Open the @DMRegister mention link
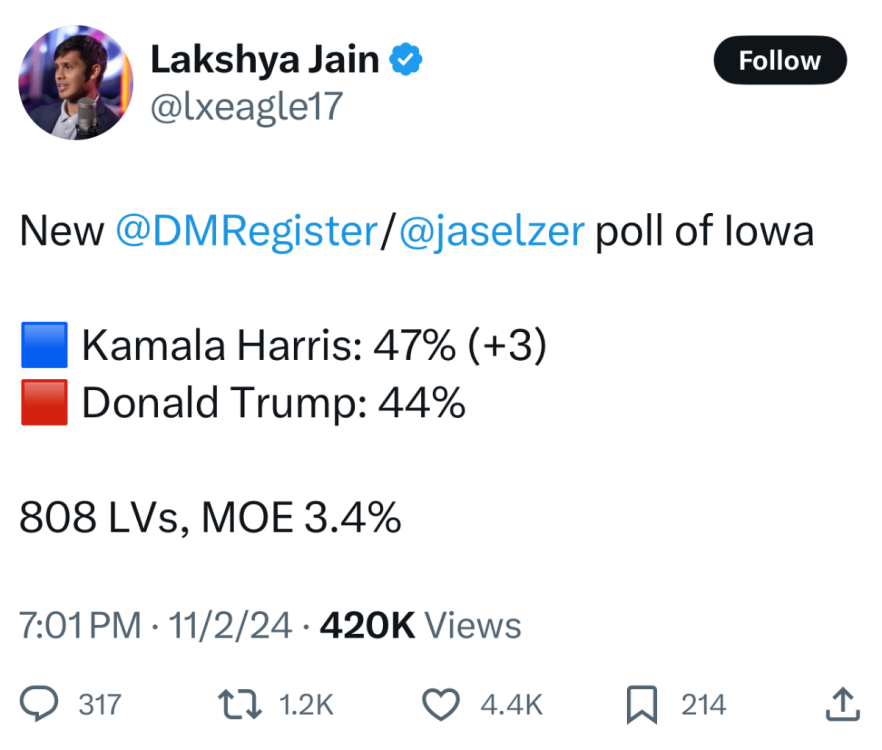Viewport: 882px width, 750px height. 245,232
